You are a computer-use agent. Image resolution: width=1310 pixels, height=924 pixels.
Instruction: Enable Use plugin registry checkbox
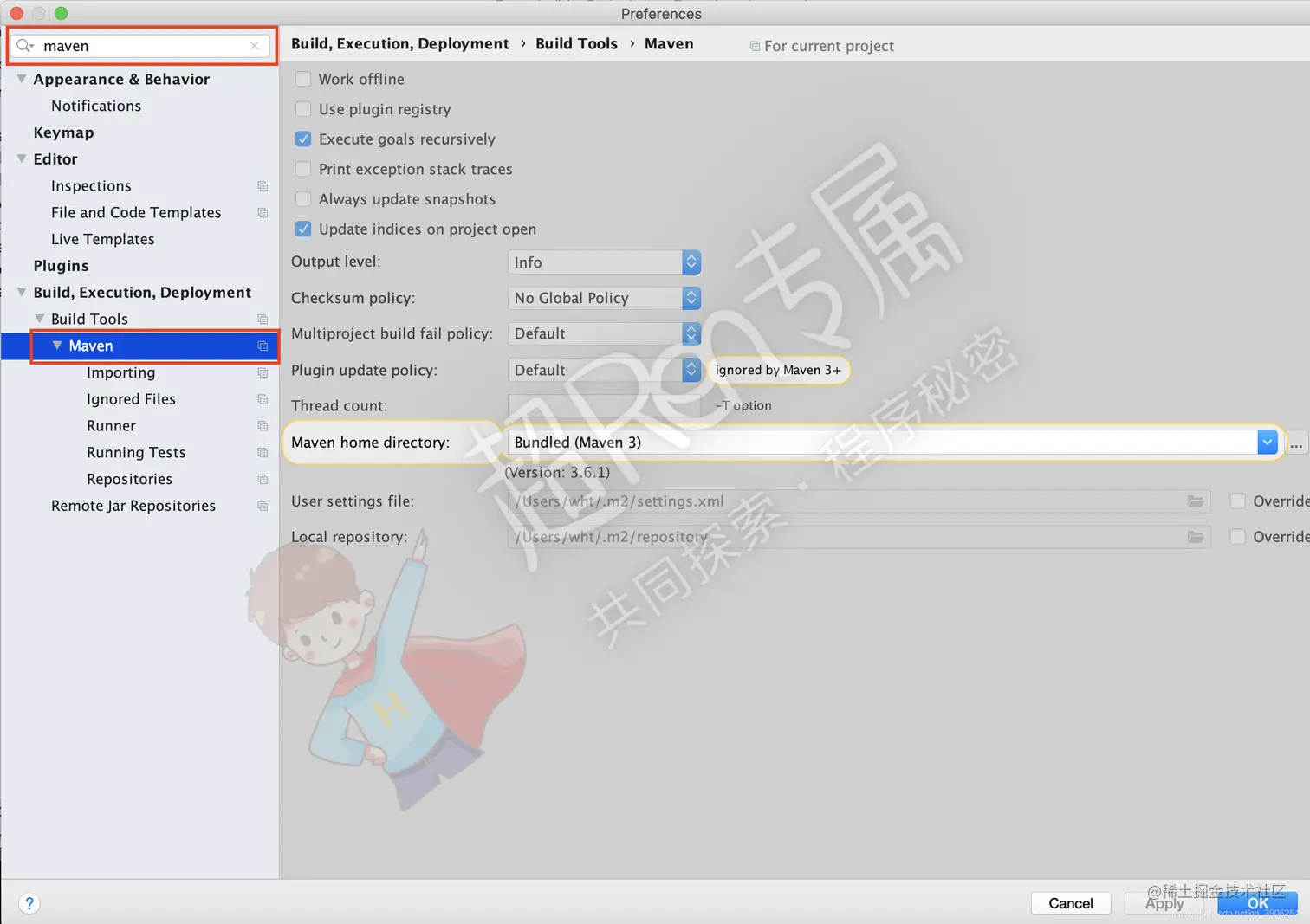tap(303, 109)
